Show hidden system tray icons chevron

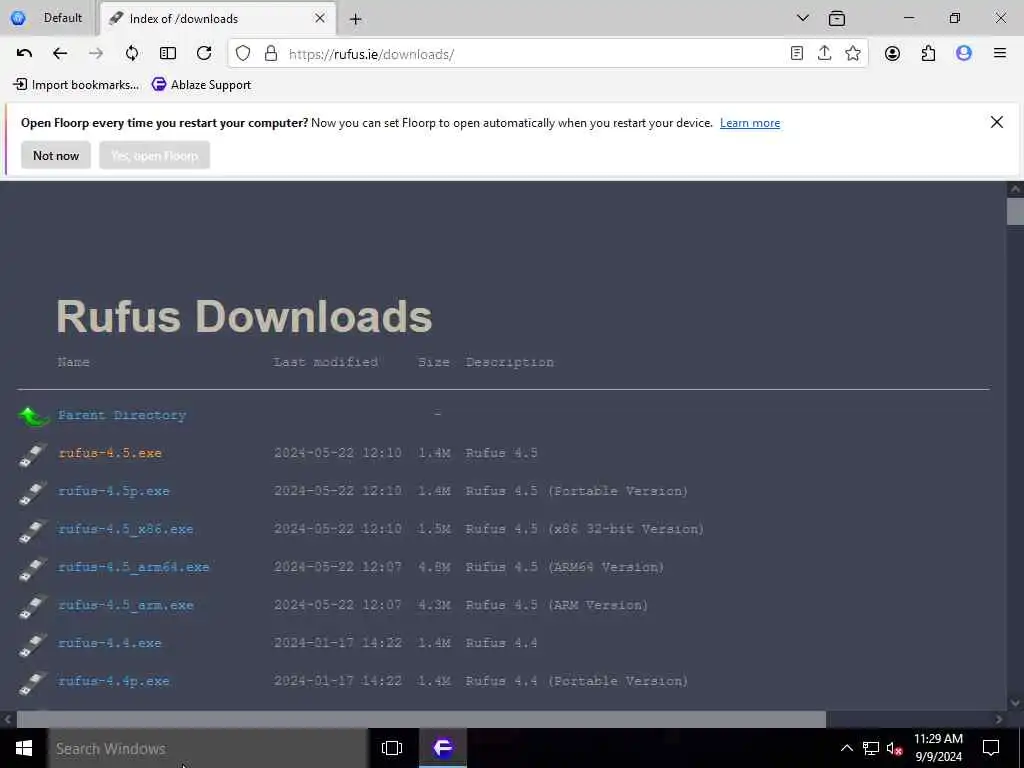click(846, 748)
